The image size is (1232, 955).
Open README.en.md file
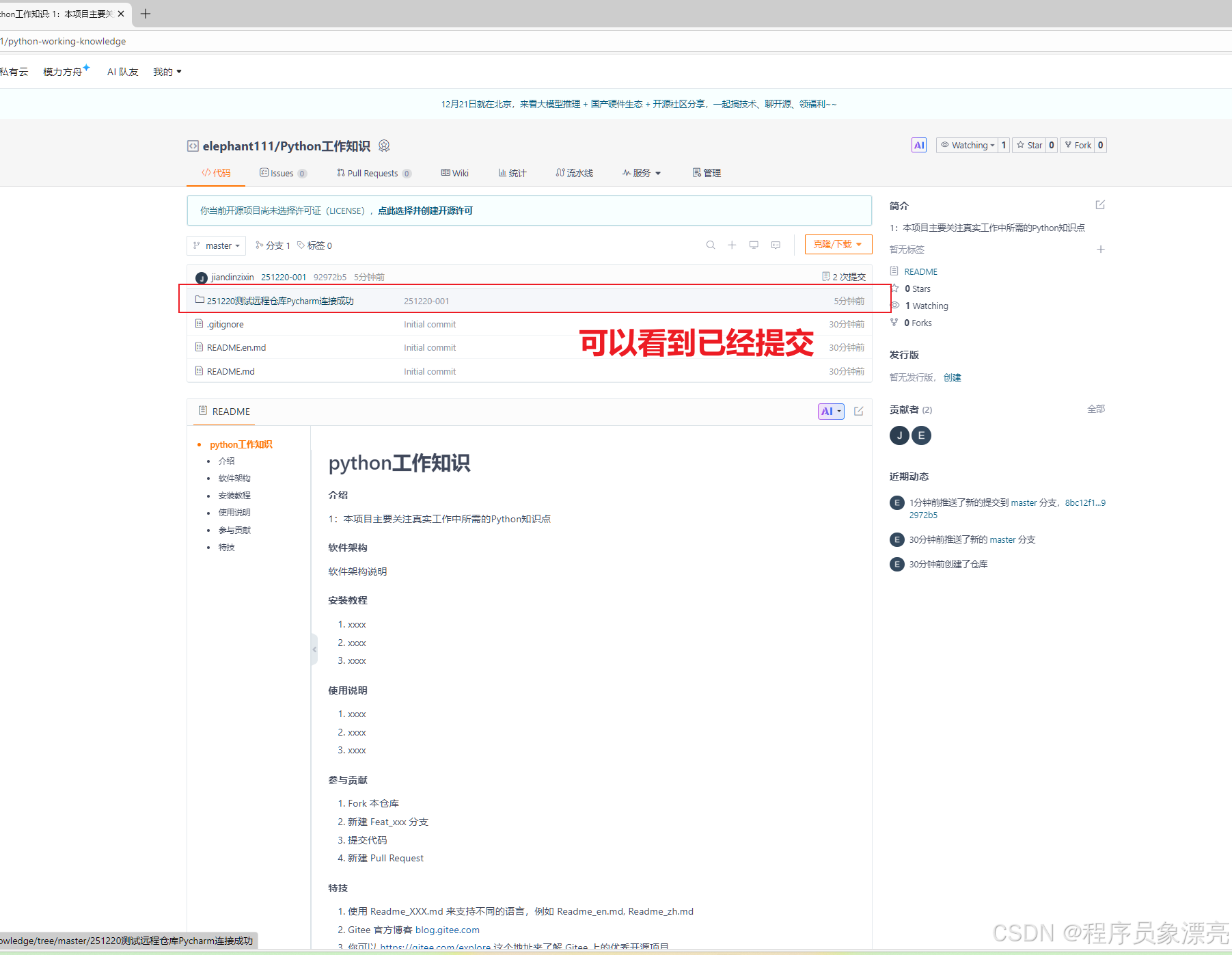[236, 347]
